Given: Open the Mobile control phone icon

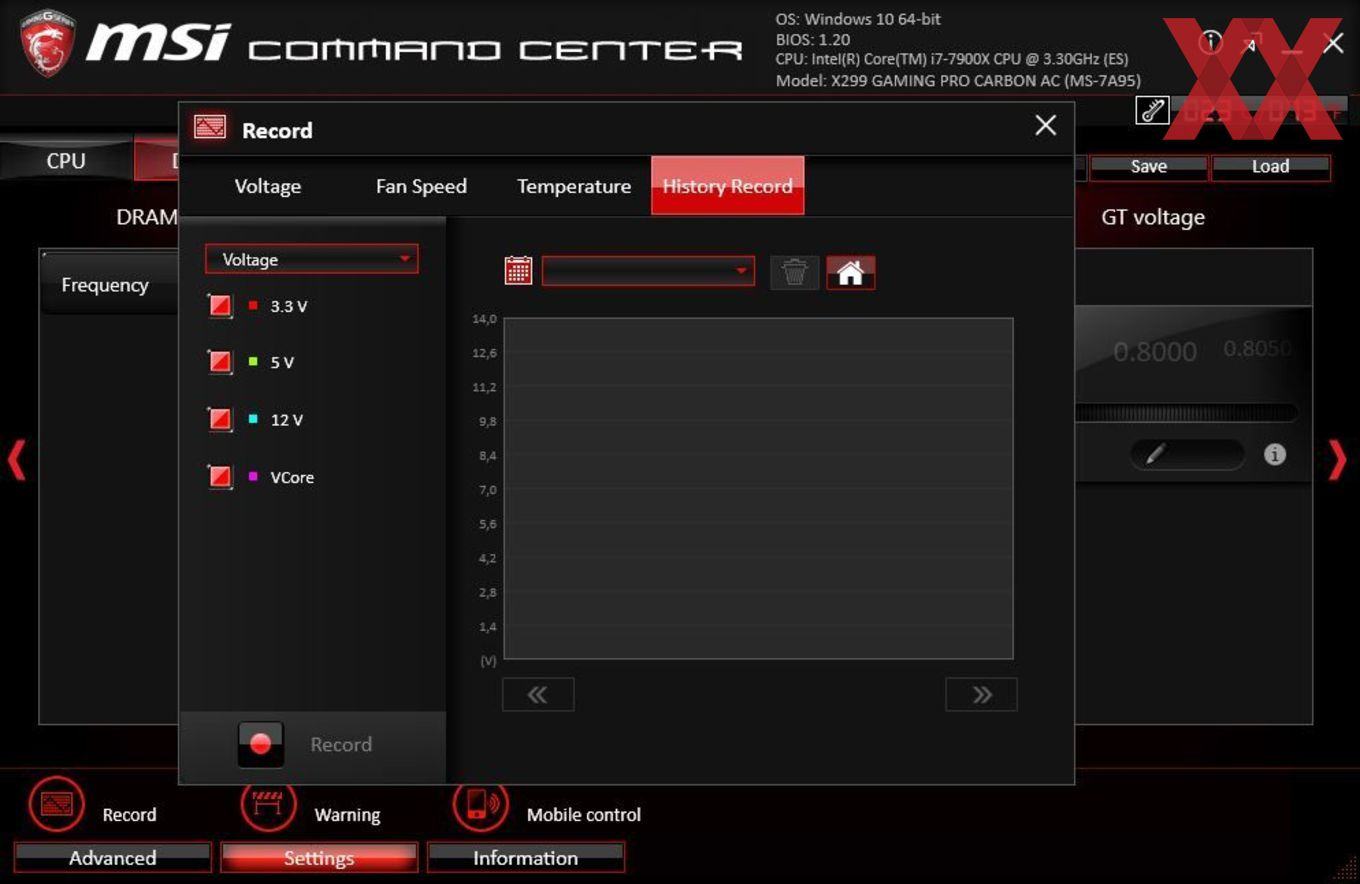Looking at the screenshot, I should click(x=481, y=804).
